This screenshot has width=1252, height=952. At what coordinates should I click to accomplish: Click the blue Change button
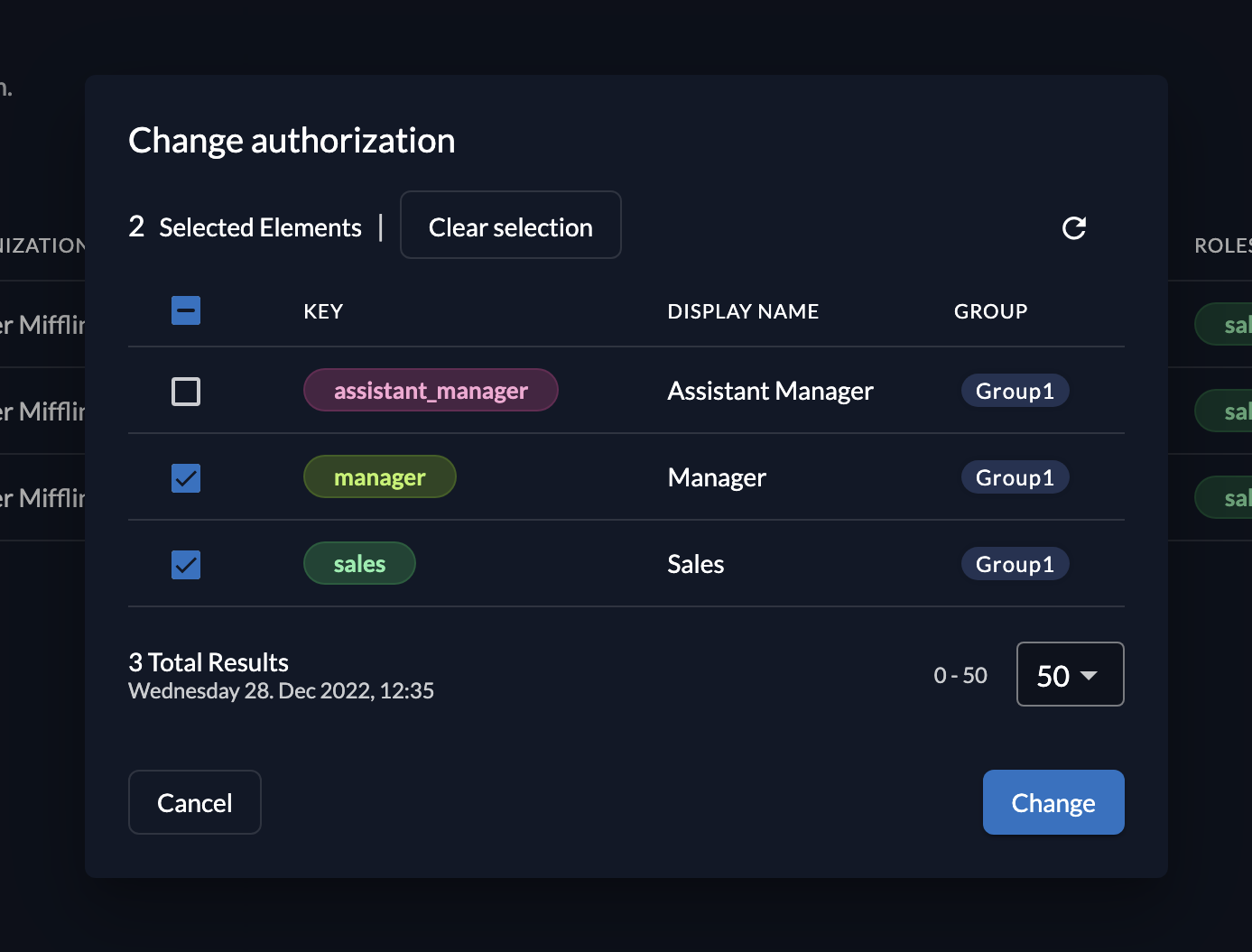coord(1053,802)
